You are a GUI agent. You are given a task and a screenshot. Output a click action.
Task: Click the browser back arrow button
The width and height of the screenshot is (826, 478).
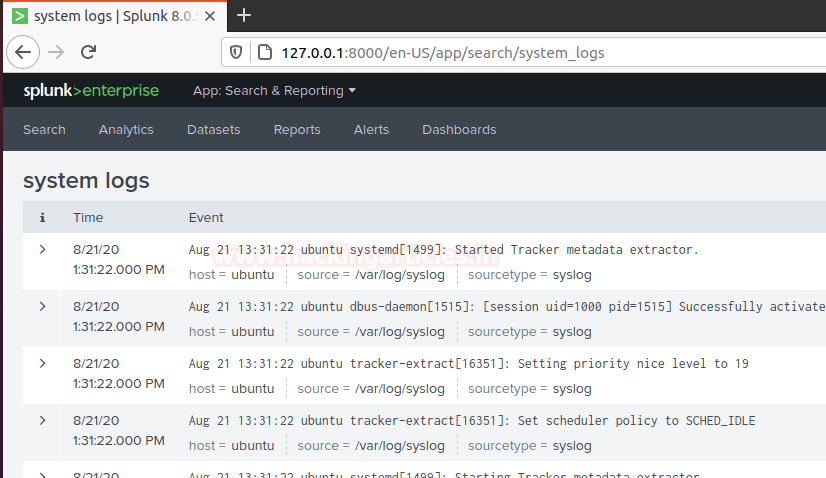24,52
